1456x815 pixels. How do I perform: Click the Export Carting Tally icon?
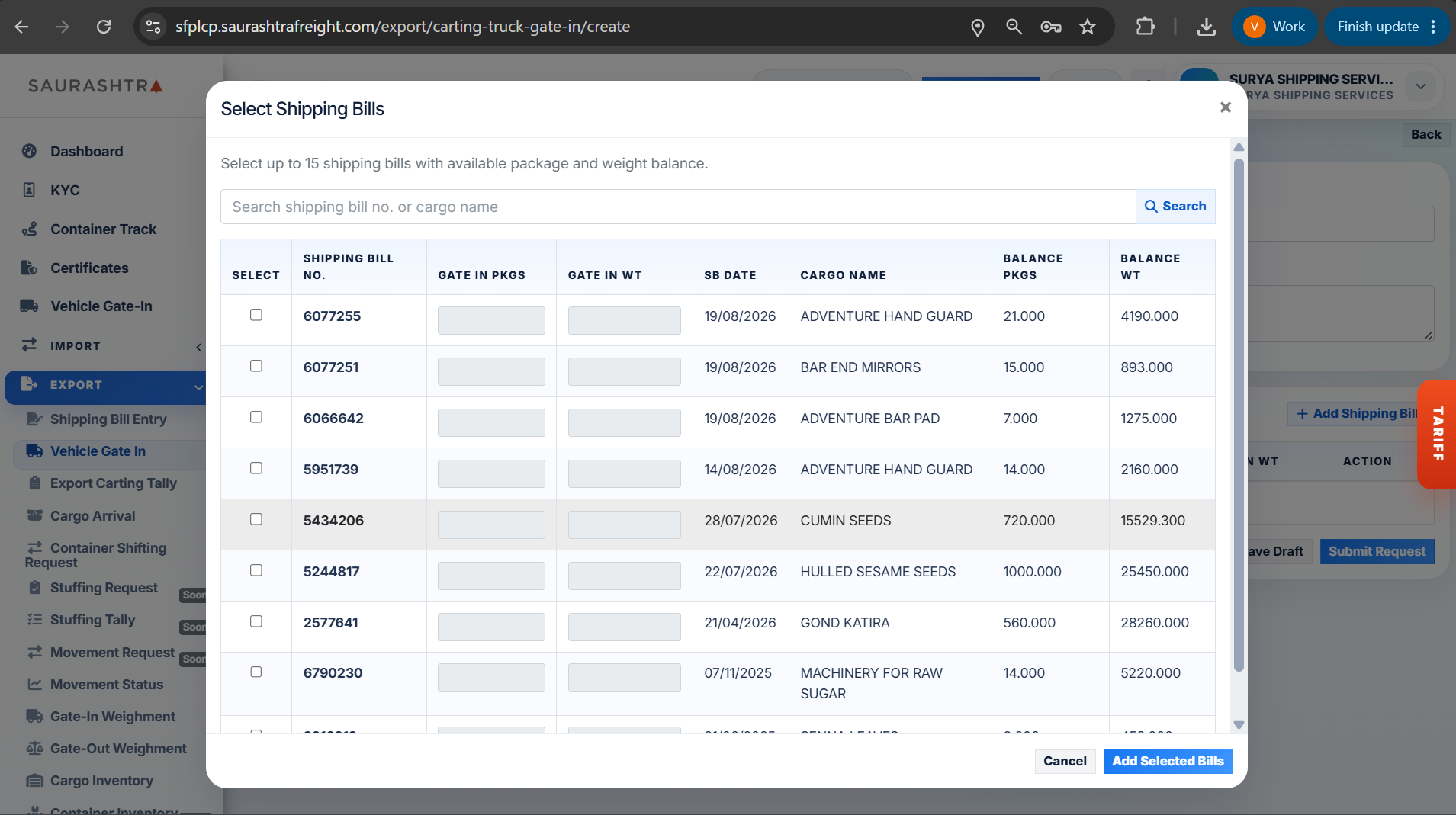tap(34, 483)
